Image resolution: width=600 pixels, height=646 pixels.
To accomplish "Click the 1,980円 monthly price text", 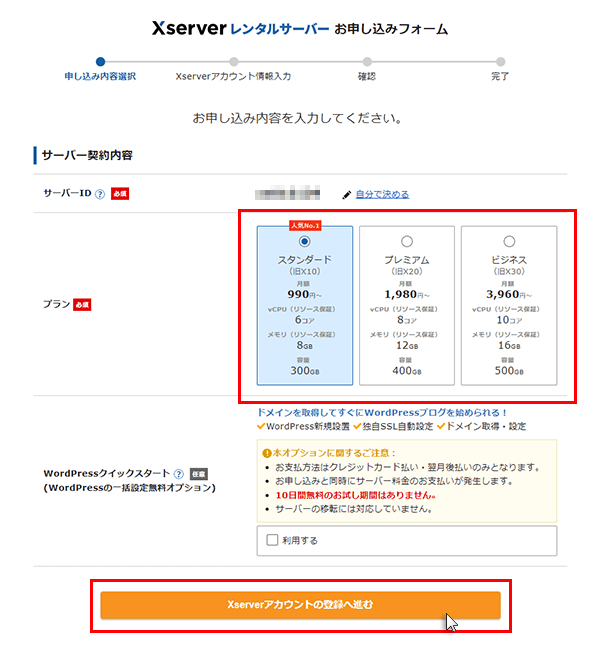I will pyautogui.click(x=407, y=294).
